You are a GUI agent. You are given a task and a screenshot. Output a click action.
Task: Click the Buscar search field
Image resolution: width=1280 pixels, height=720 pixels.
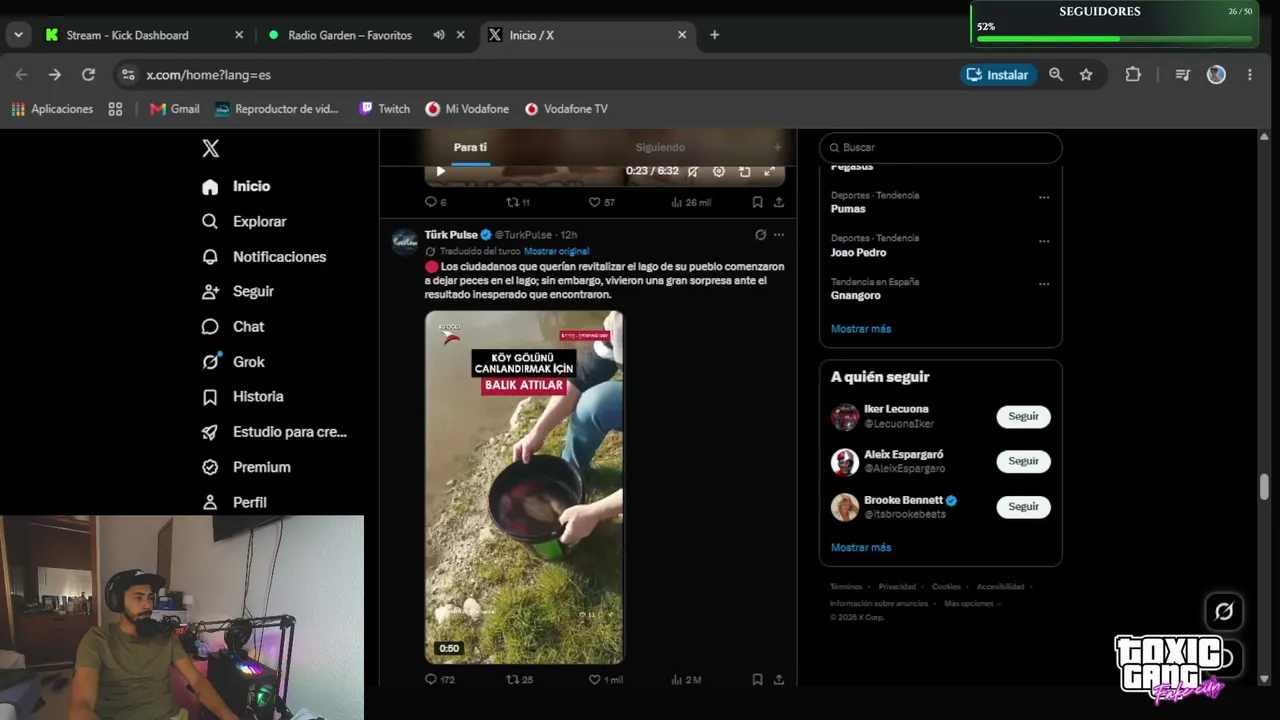(940, 147)
